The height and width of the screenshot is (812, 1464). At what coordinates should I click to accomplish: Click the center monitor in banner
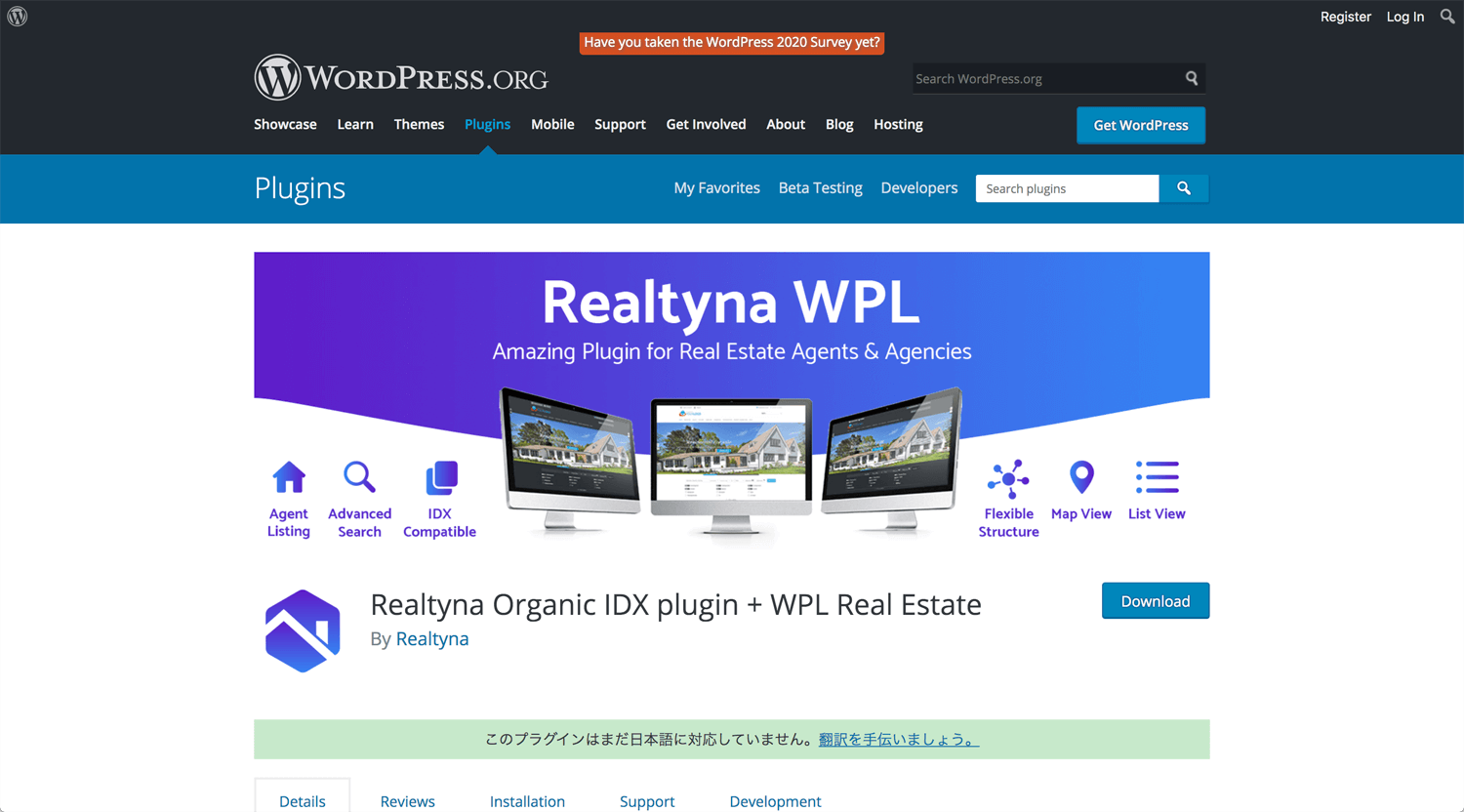tap(731, 465)
